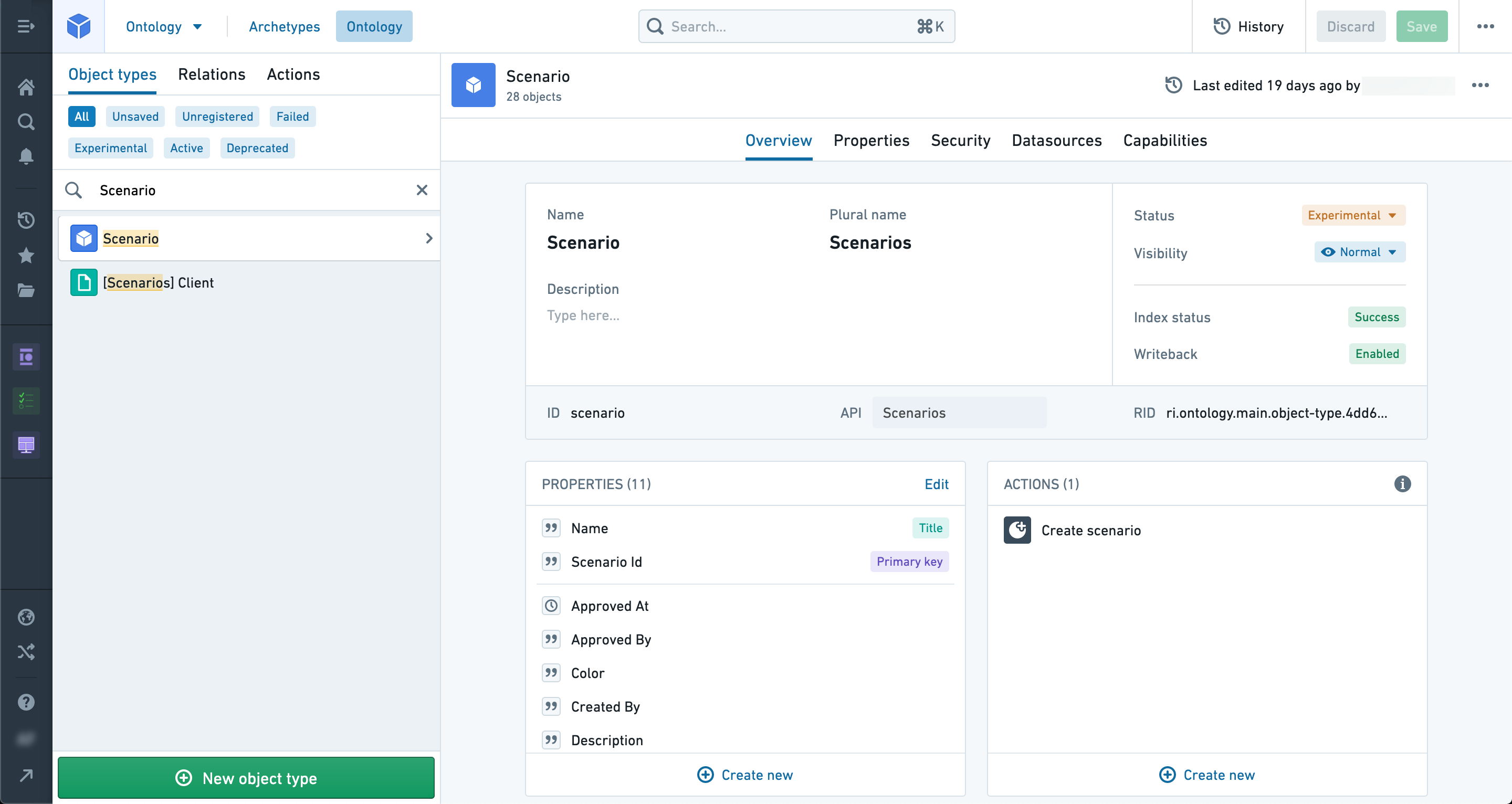1512x804 pixels.
Task: Click the Edit properties button
Action: pos(936,484)
